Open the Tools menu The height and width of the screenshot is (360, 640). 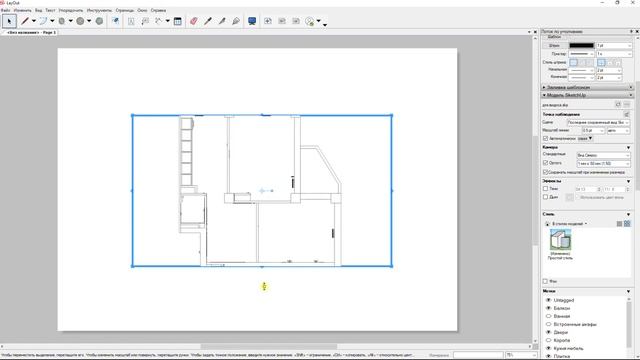pyautogui.click(x=99, y=10)
